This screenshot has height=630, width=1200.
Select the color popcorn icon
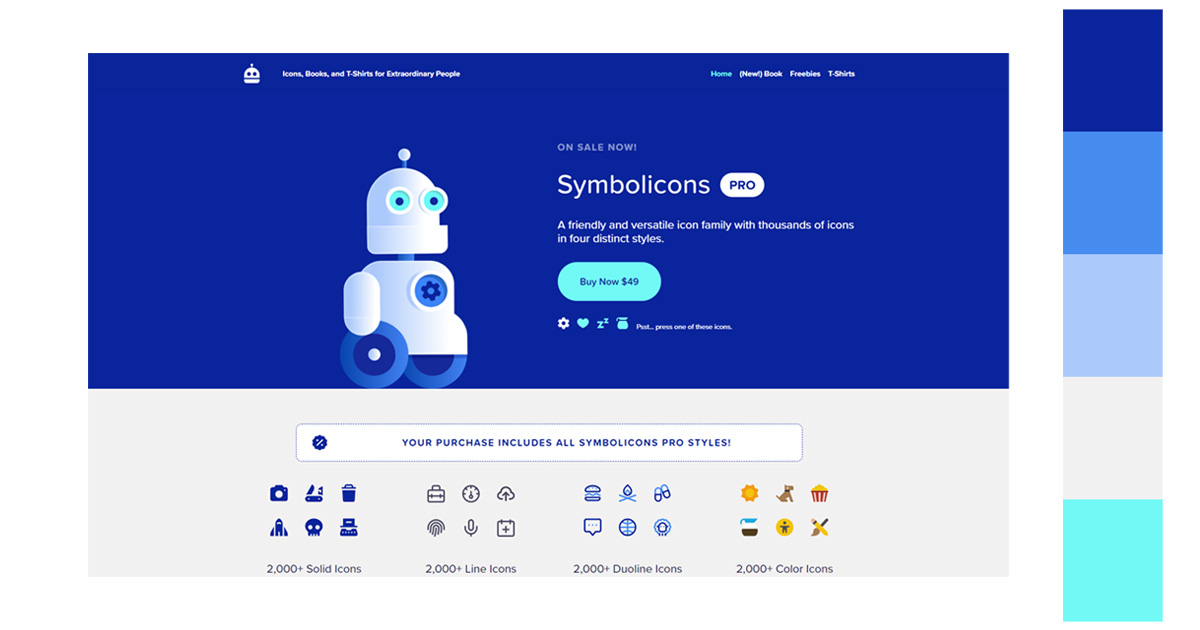(x=819, y=493)
